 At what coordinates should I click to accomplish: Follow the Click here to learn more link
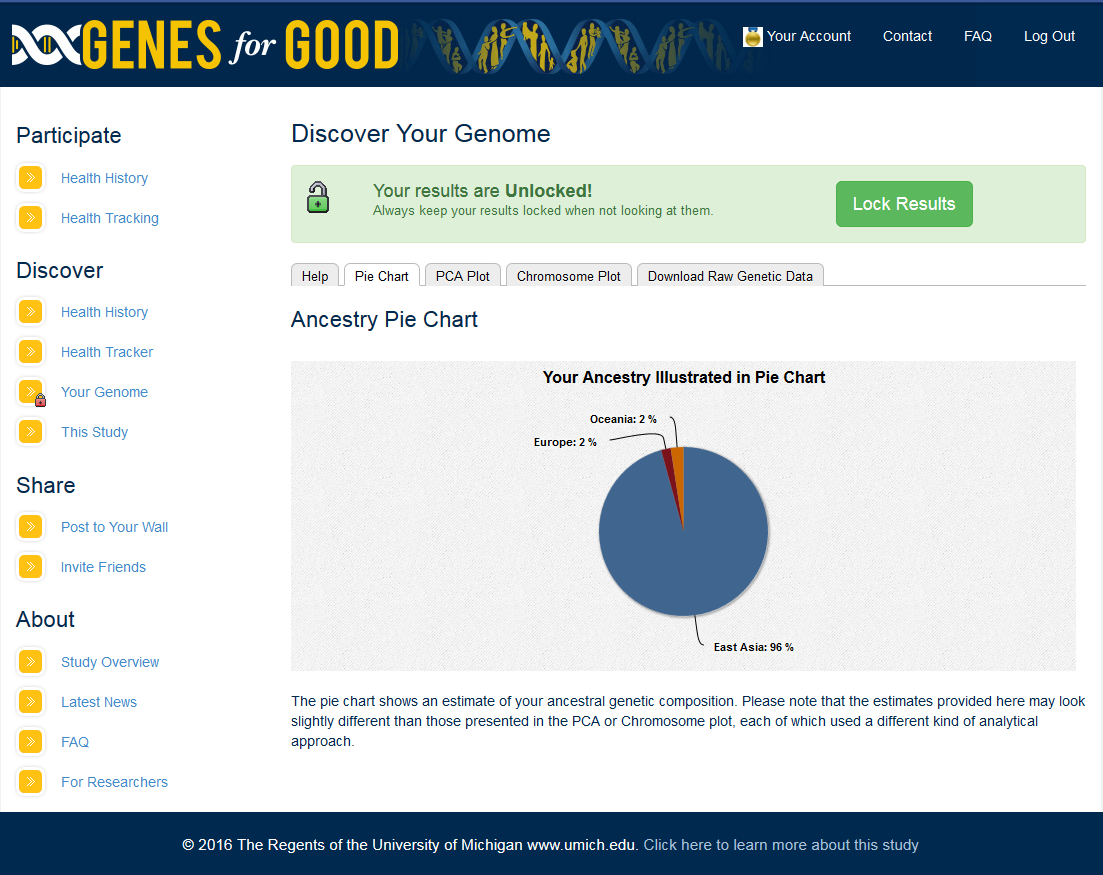780,845
